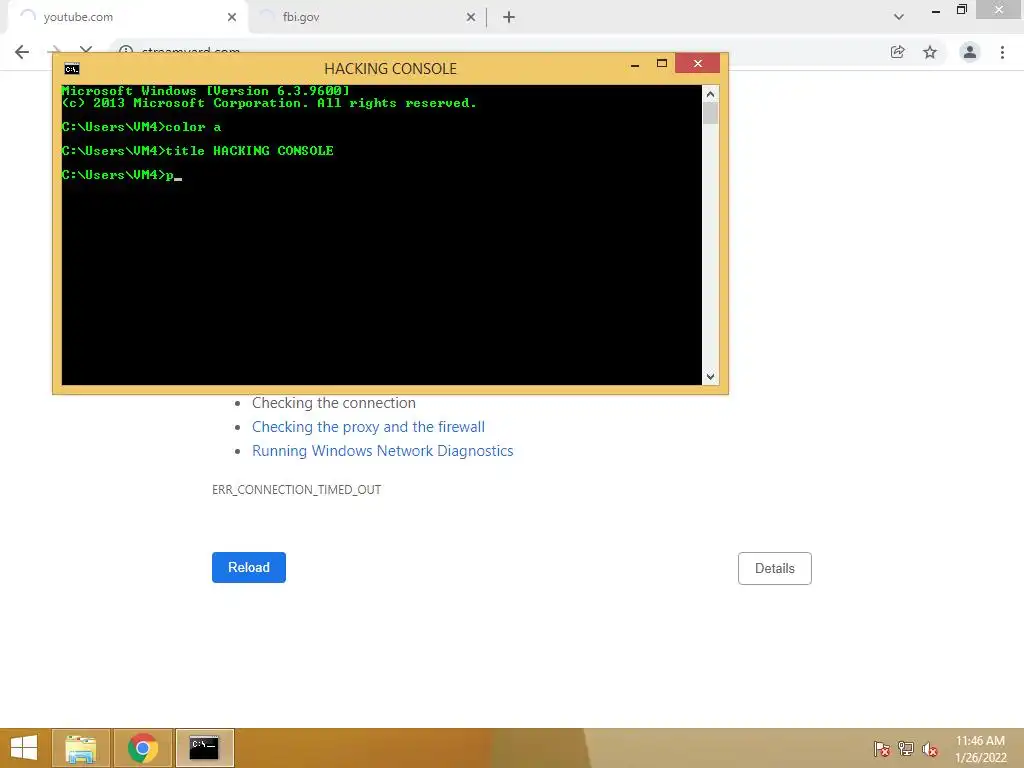Stop loading the page
1024x768 pixels.
[86, 50]
